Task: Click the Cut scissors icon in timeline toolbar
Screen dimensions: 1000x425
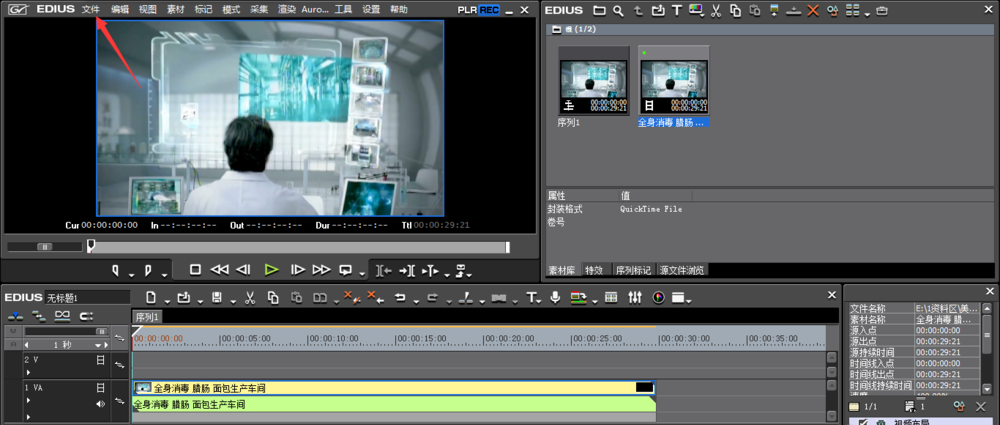Action: pyautogui.click(x=249, y=298)
